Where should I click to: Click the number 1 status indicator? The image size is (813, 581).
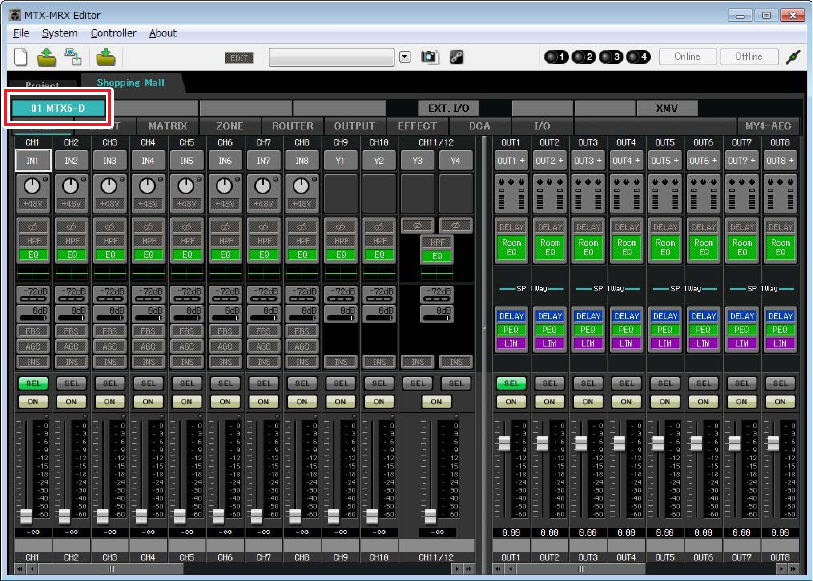click(x=556, y=57)
